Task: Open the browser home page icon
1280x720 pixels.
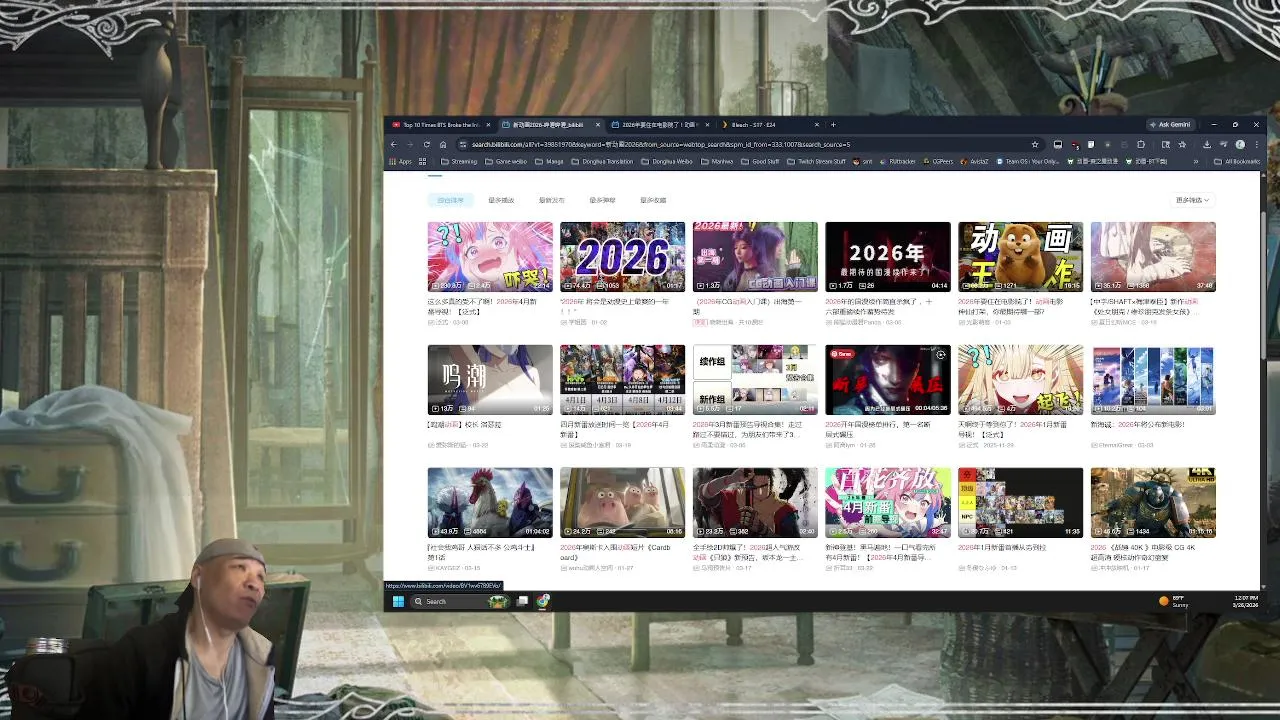Action: (443, 144)
